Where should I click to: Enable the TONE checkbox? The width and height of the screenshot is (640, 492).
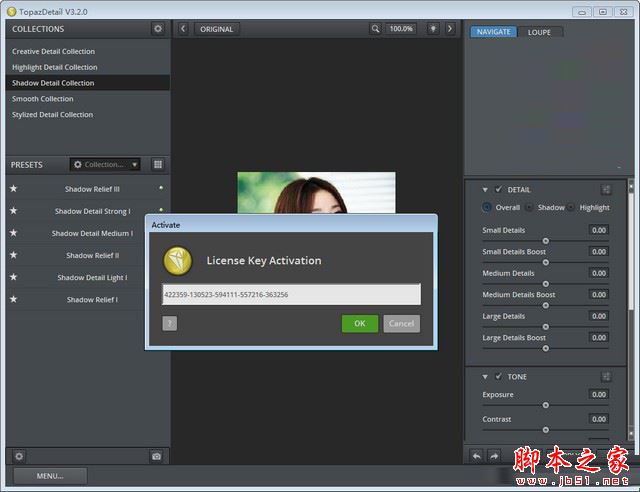(x=498, y=376)
